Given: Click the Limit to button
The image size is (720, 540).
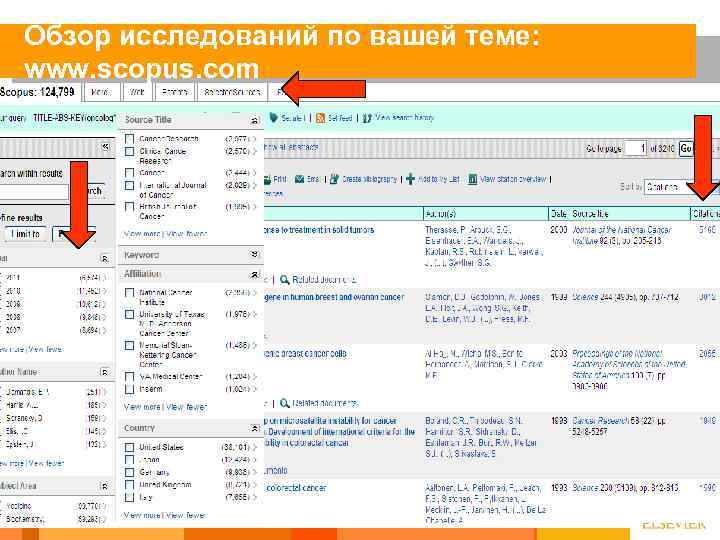Looking at the screenshot, I should tap(25, 234).
